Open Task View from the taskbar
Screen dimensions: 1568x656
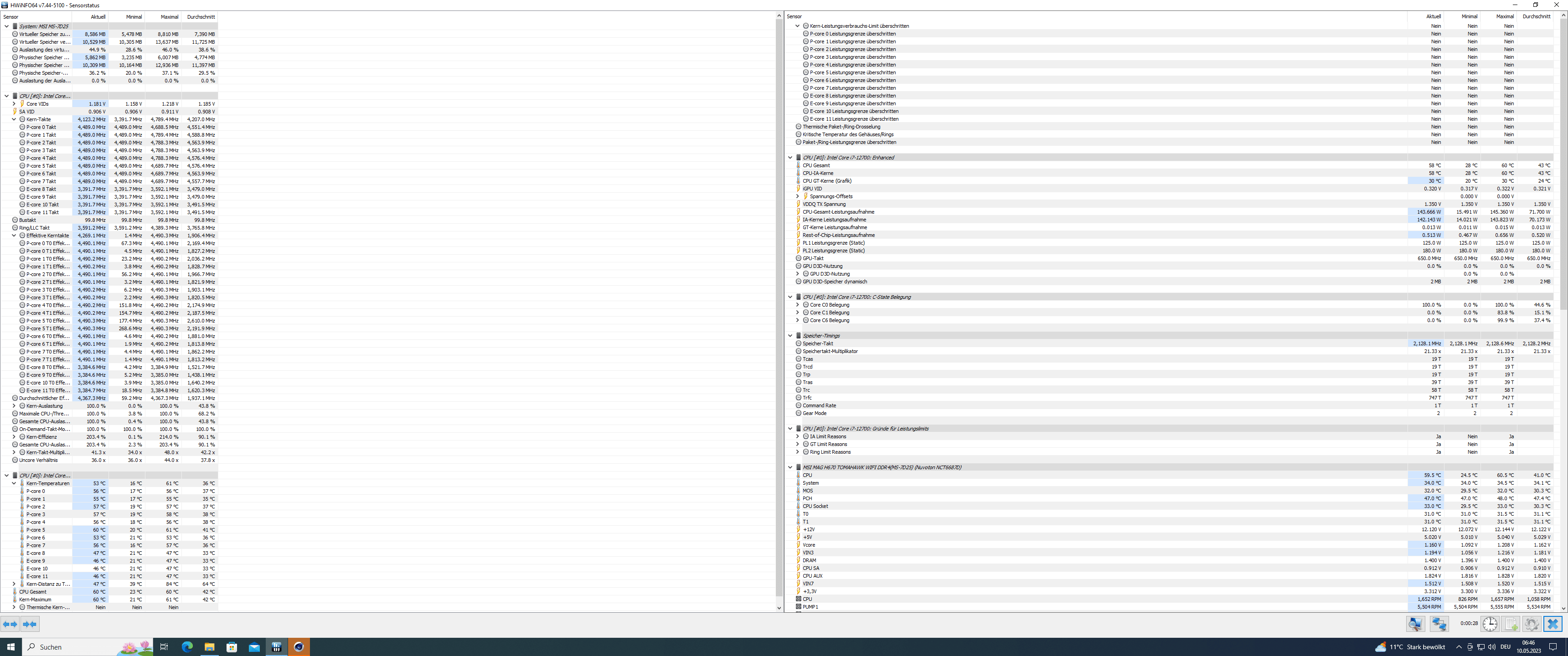click(164, 647)
